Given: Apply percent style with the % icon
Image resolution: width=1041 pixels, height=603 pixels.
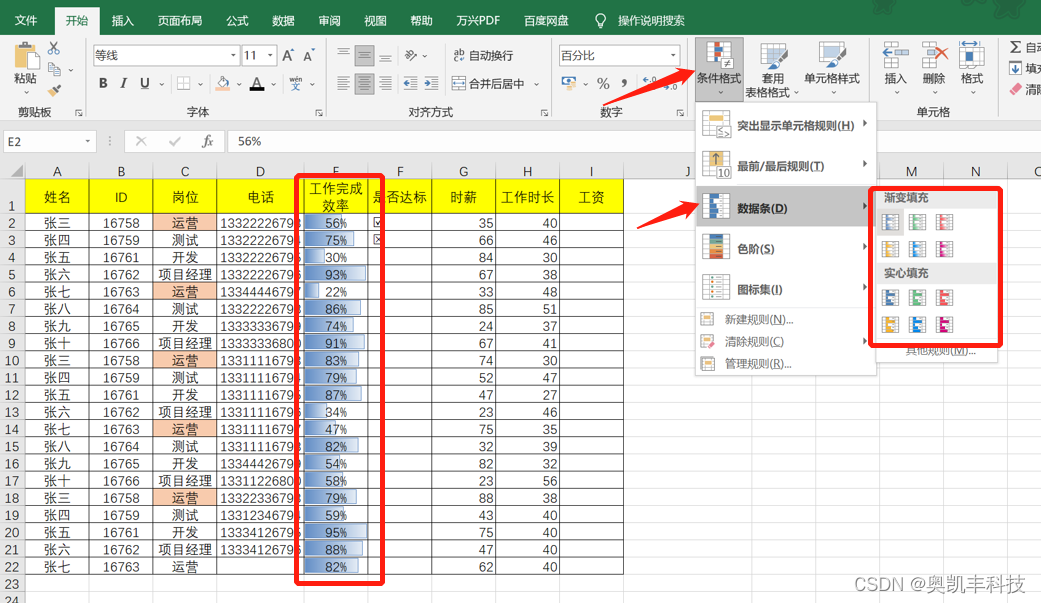Looking at the screenshot, I should pyautogui.click(x=603, y=84).
